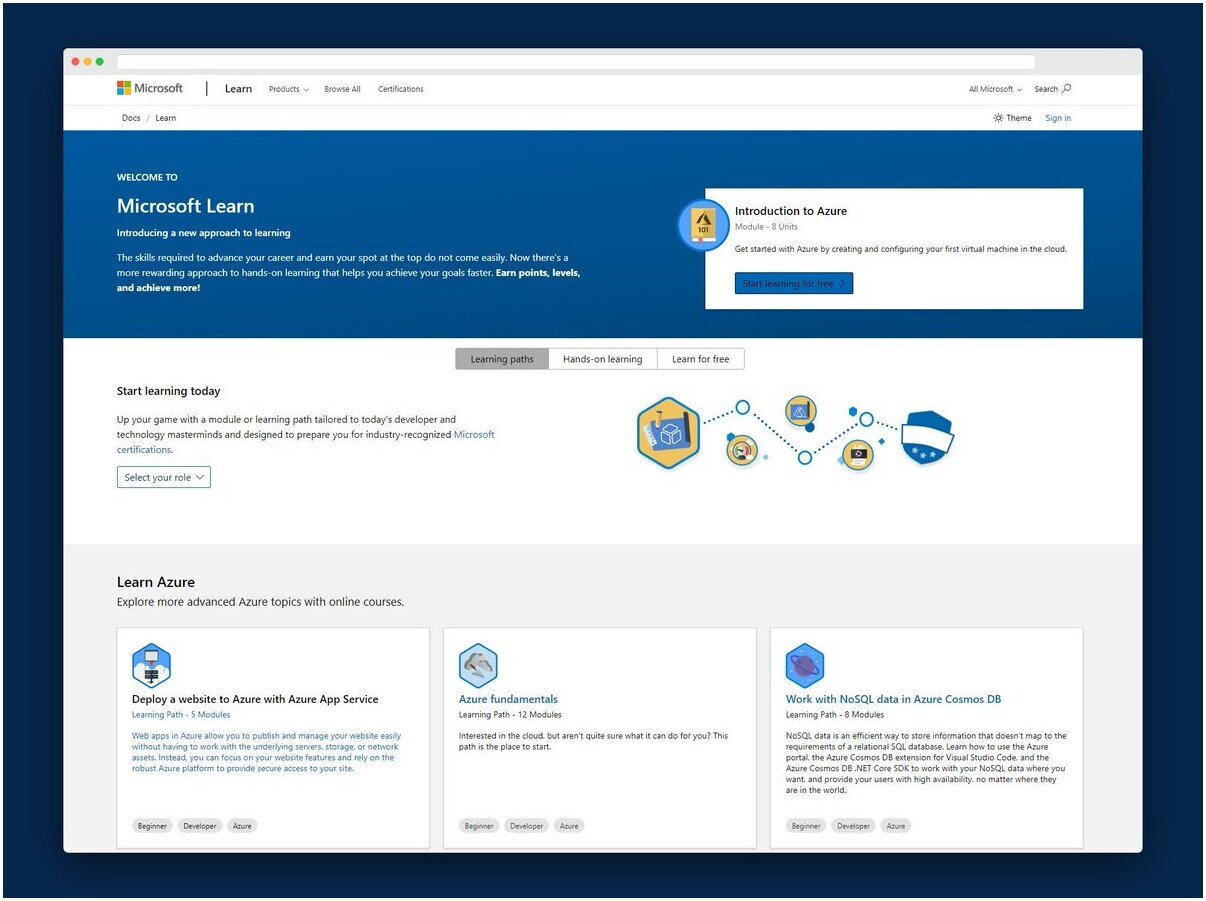The height and width of the screenshot is (901, 1206).
Task: Click the warning-triangle circular badge in illustration
Action: point(801,411)
